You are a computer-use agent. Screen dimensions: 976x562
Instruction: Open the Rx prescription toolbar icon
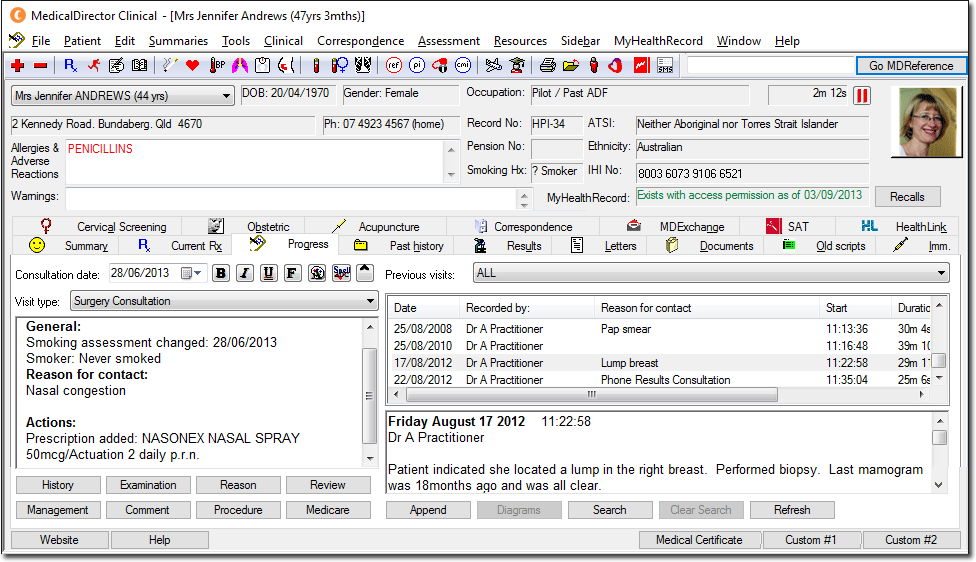tap(71, 66)
